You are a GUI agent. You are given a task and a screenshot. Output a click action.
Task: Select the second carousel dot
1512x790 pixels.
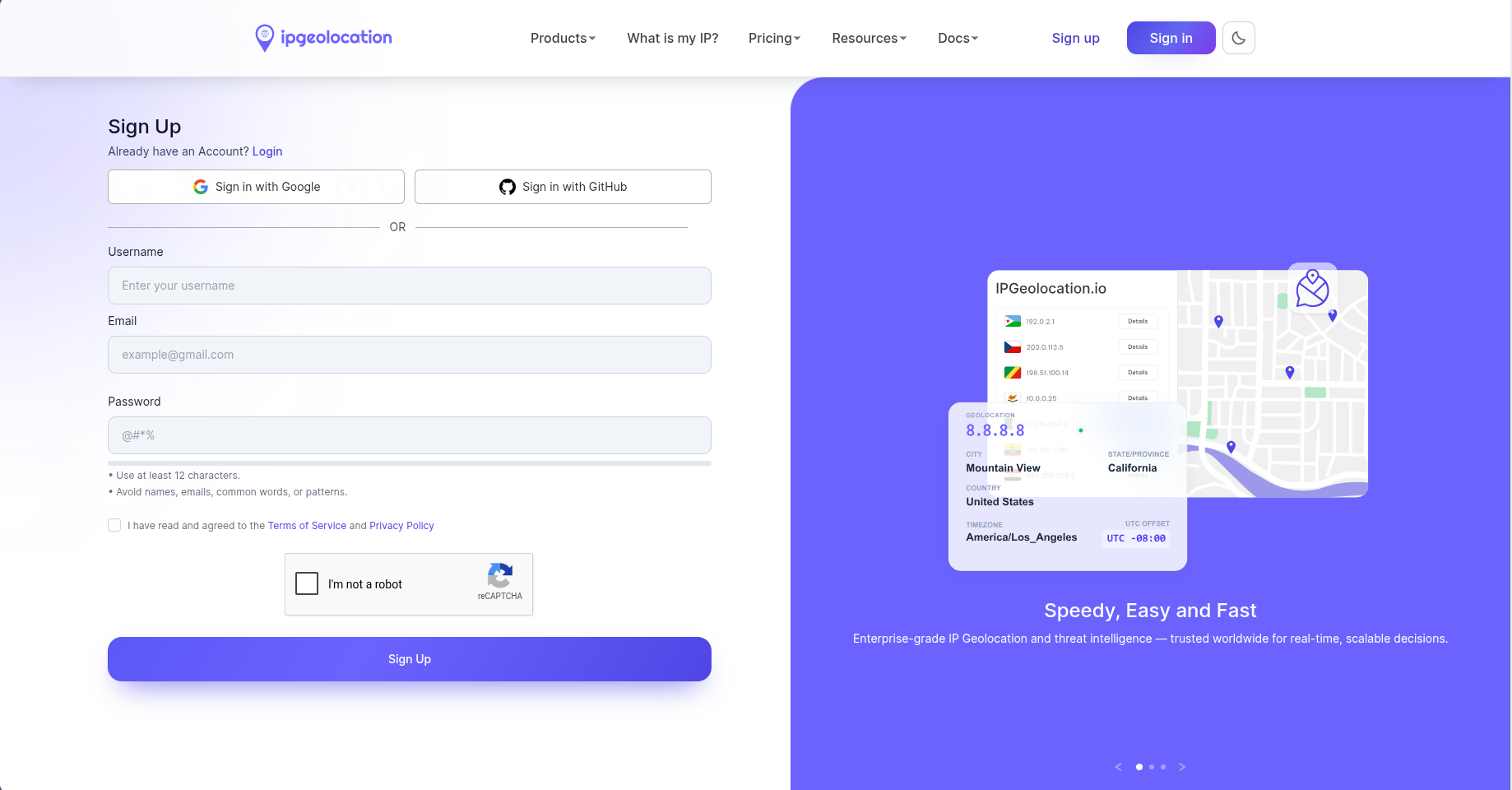pos(1152,767)
